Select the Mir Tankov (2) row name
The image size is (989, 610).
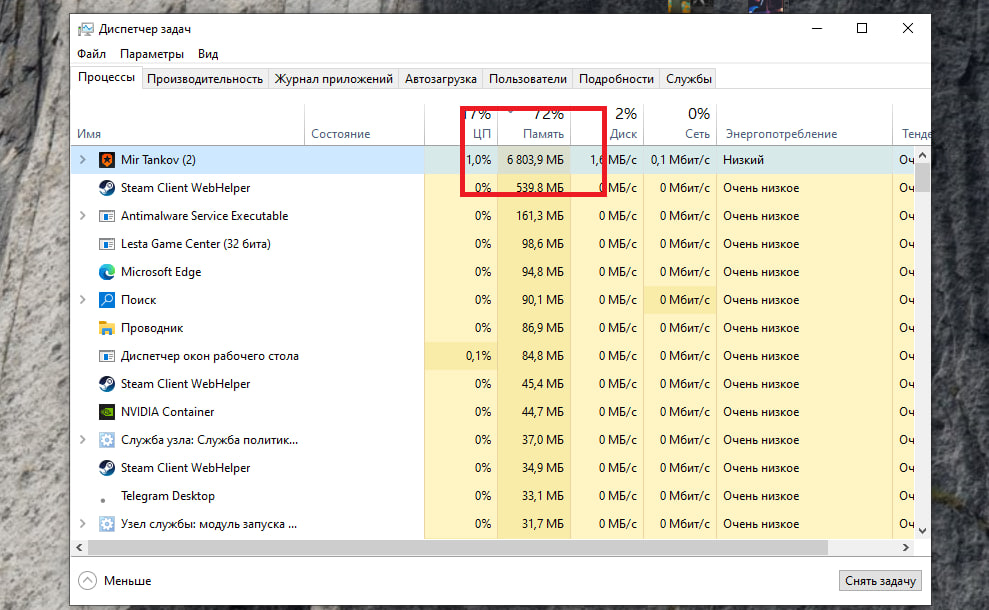tap(158, 160)
